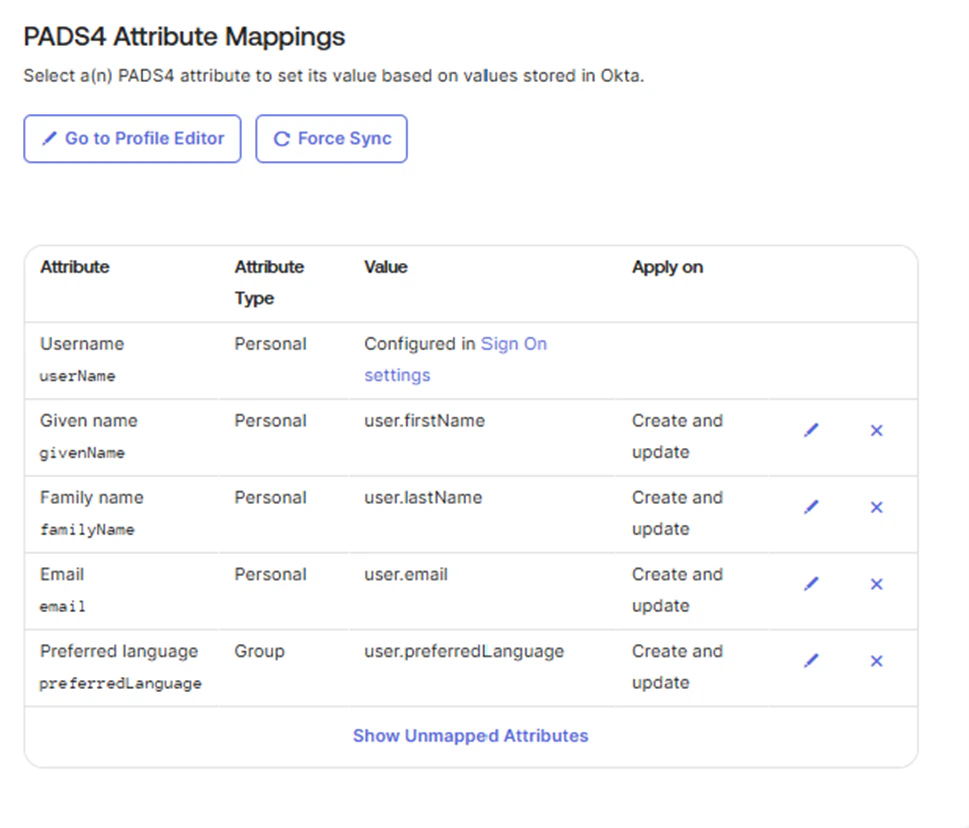Delete the Family name mapping X icon
Image resolution: width=969 pixels, height=828 pixels.
(x=876, y=507)
